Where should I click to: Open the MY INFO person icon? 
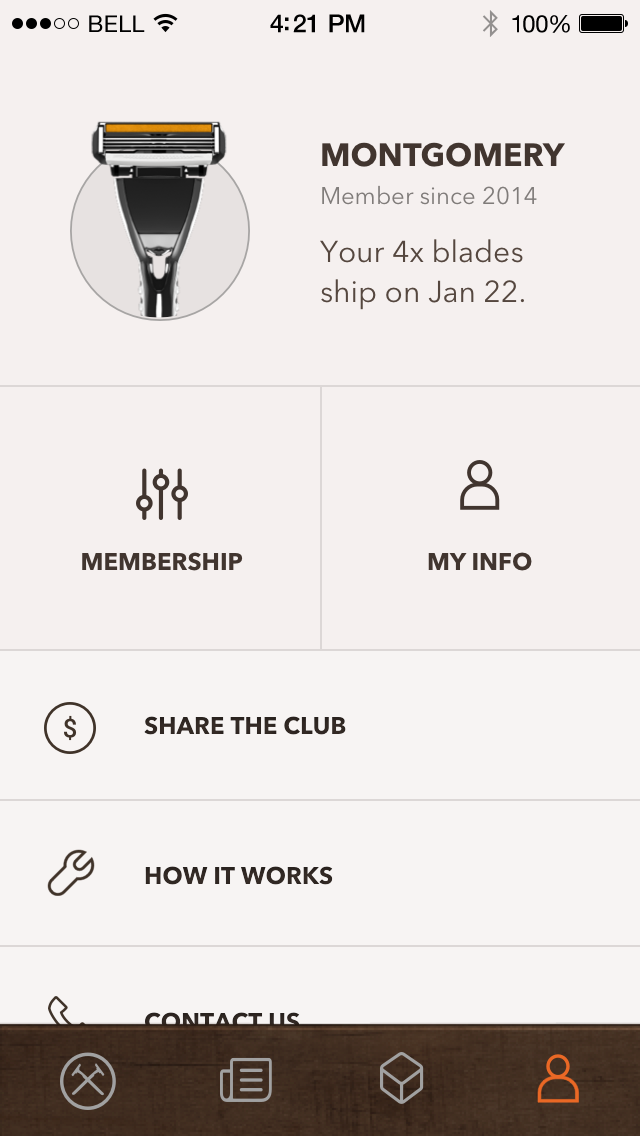coord(480,485)
